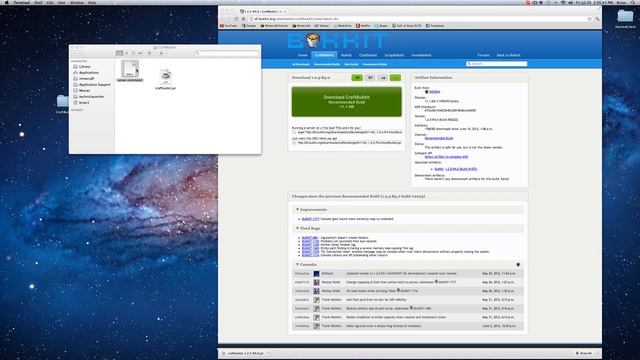Click Back to Bukkit link
Screen dimensions: 640x360
(508, 55)
